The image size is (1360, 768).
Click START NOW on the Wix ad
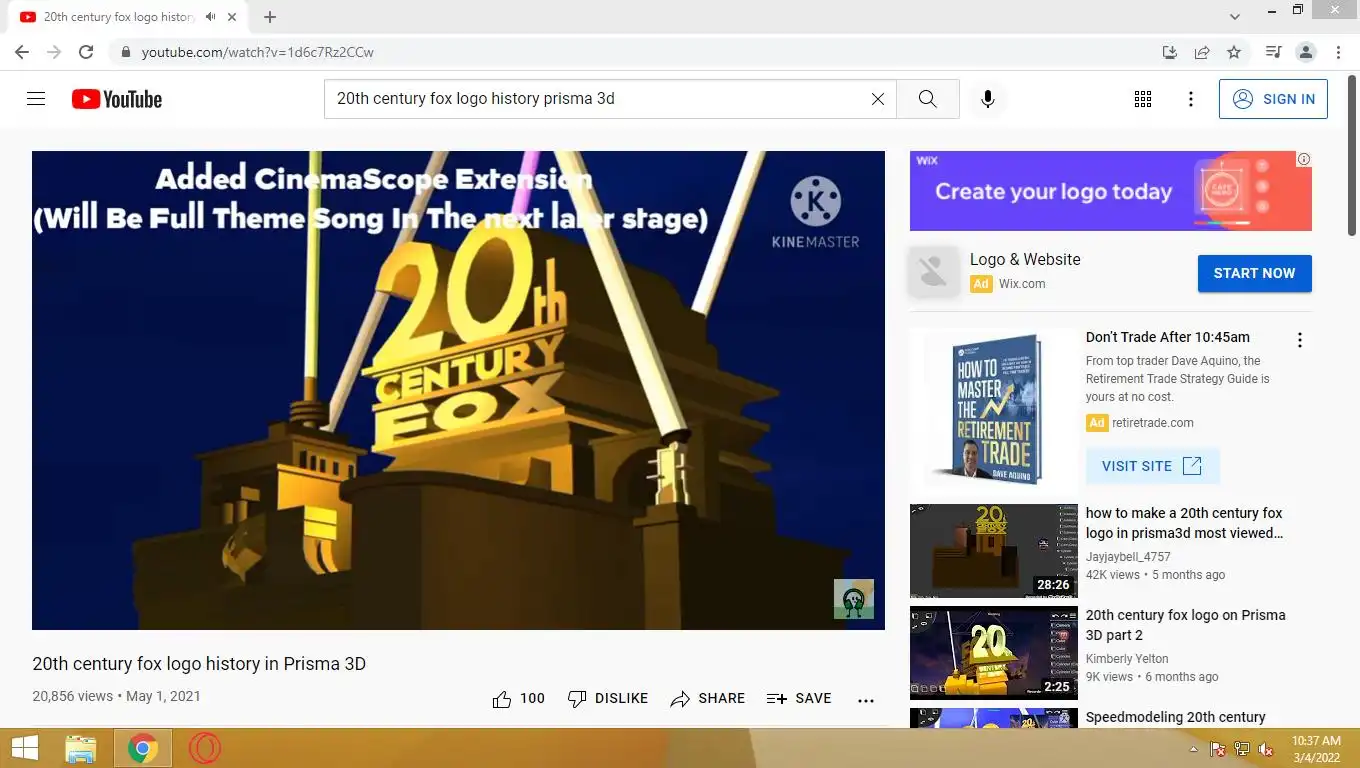(x=1254, y=273)
